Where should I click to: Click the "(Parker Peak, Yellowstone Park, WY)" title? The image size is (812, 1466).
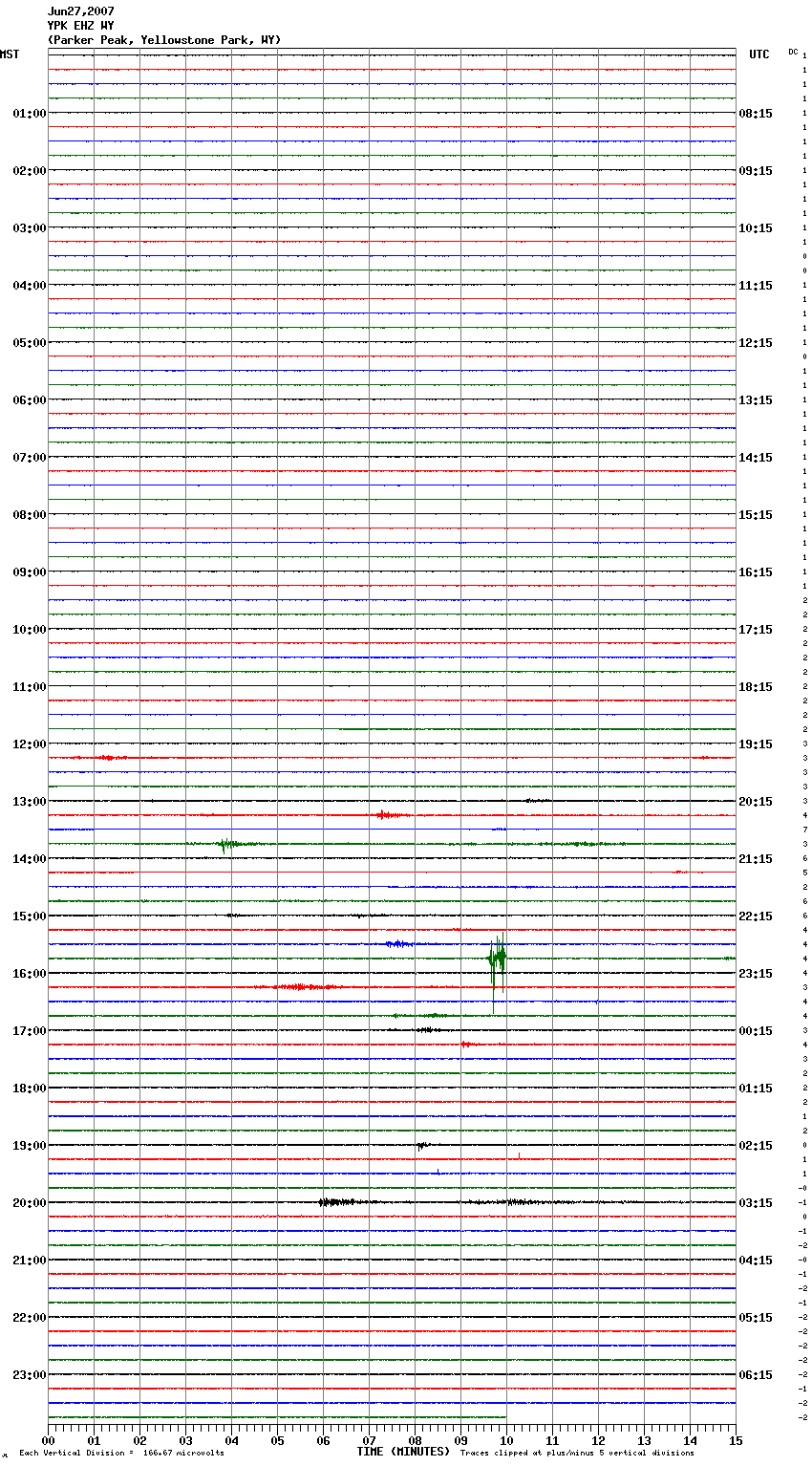click(164, 40)
